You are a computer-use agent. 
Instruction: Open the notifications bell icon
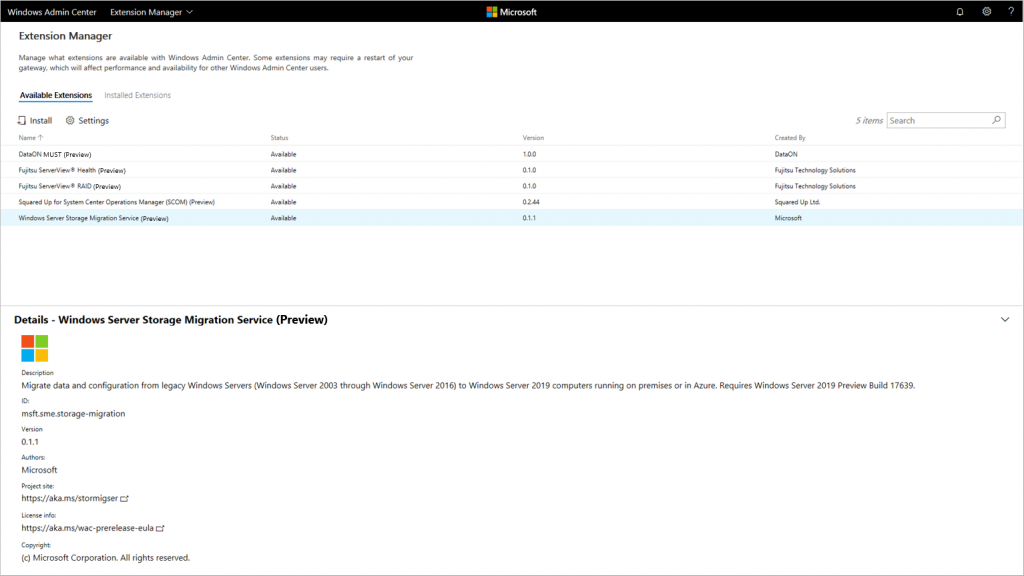[959, 12]
